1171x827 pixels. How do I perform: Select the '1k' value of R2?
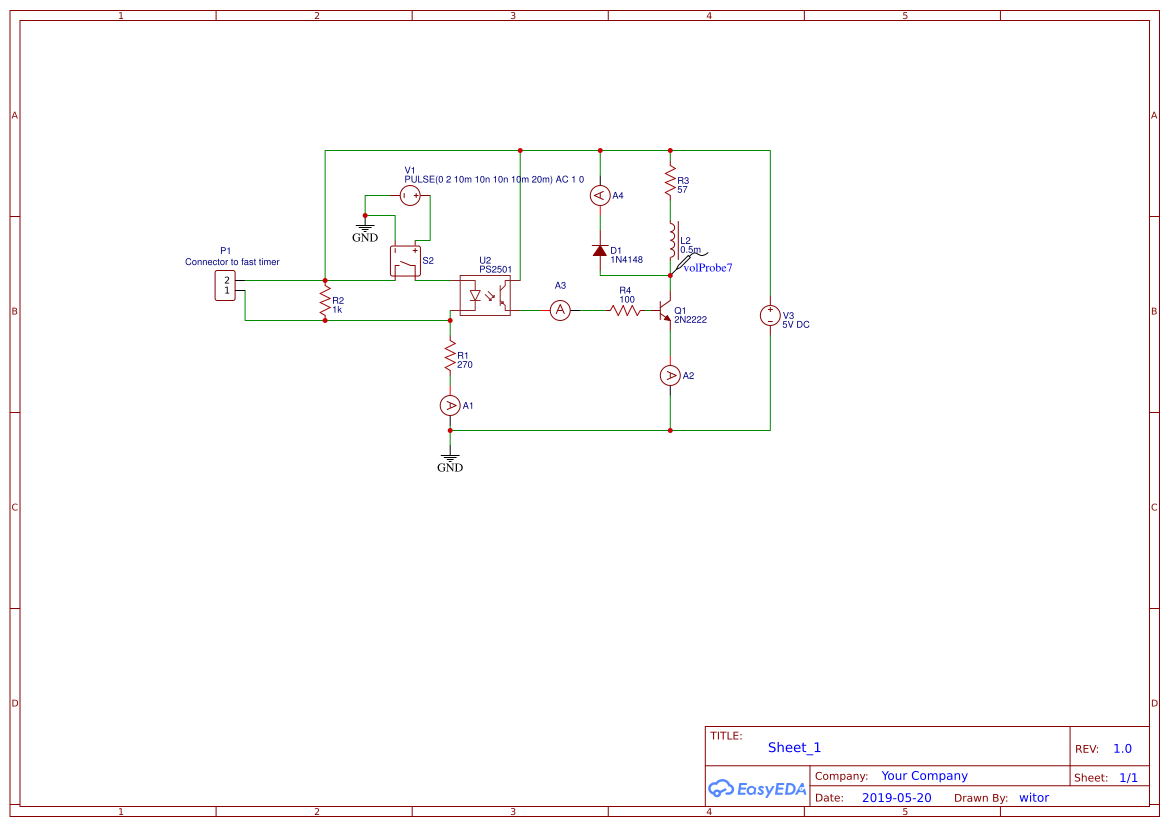[x=338, y=310]
